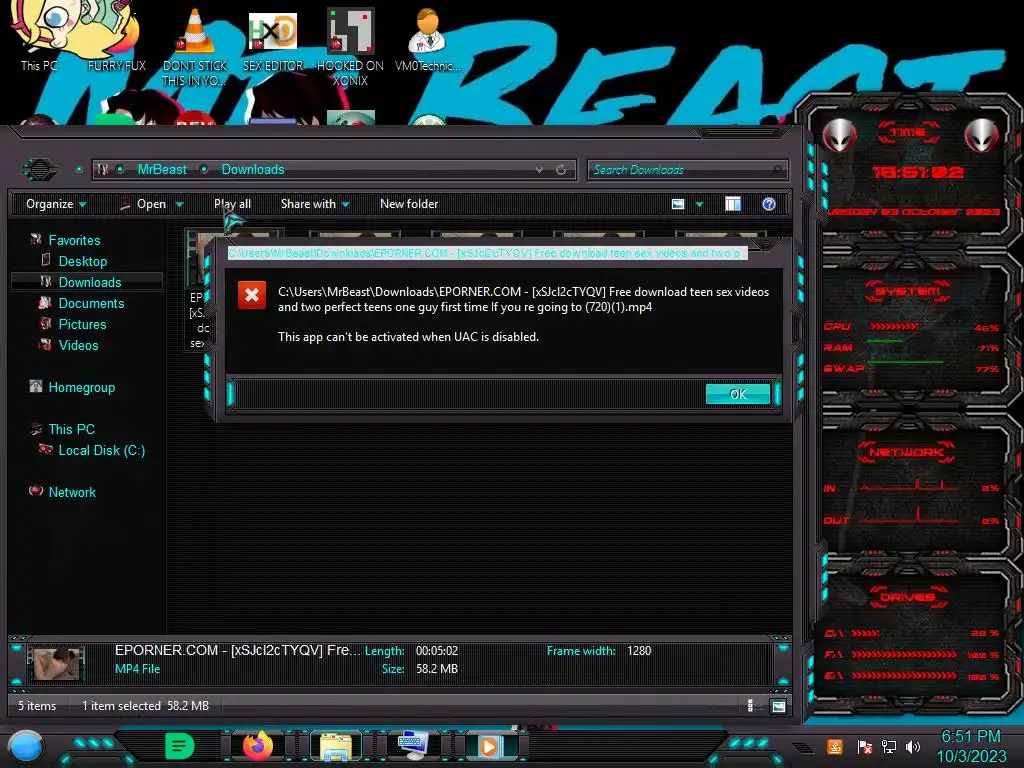Click the 5 items status bar text
This screenshot has height=768, width=1024.
37,706
